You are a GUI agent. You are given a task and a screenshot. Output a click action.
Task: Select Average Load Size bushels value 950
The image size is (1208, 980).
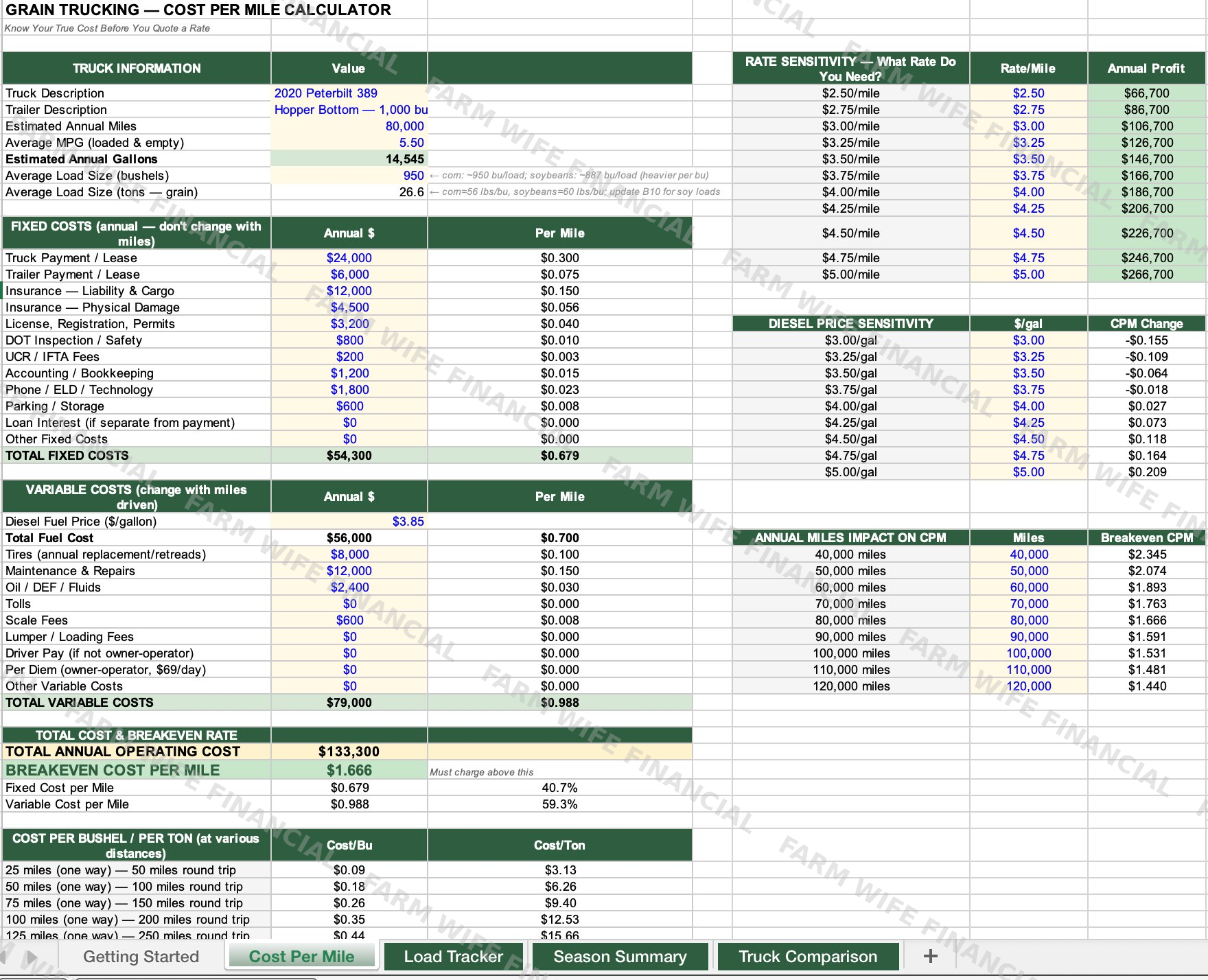click(x=349, y=176)
